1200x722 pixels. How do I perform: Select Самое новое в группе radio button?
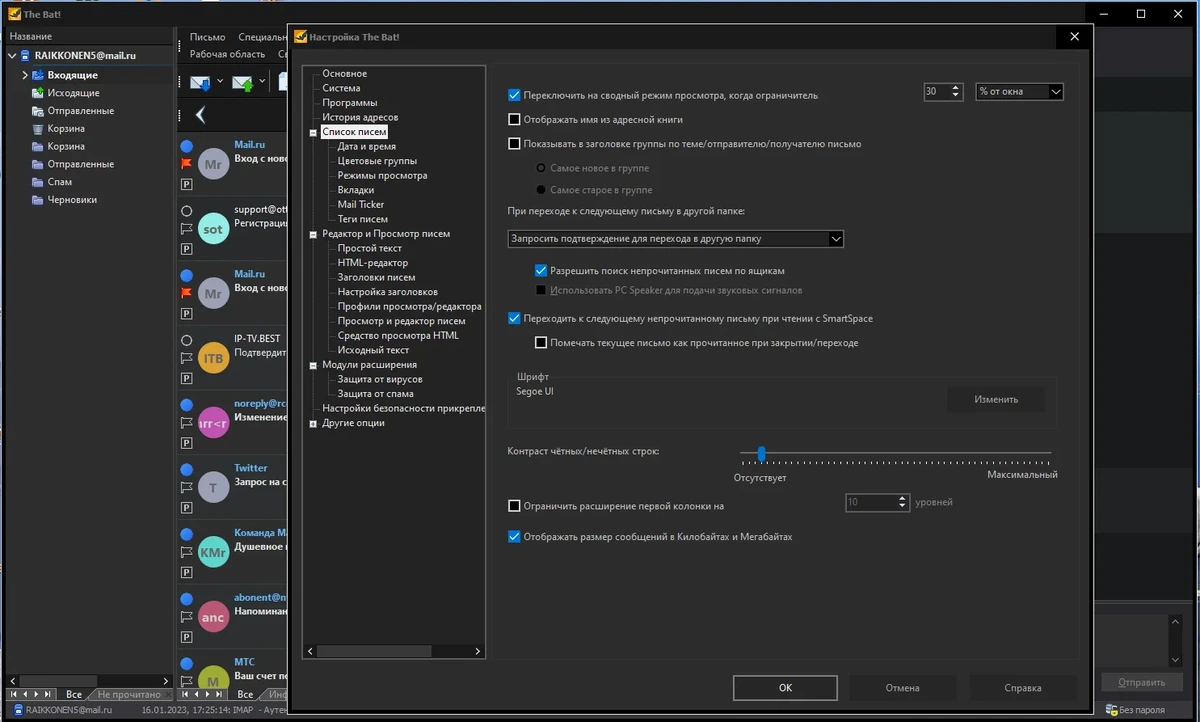pos(542,168)
